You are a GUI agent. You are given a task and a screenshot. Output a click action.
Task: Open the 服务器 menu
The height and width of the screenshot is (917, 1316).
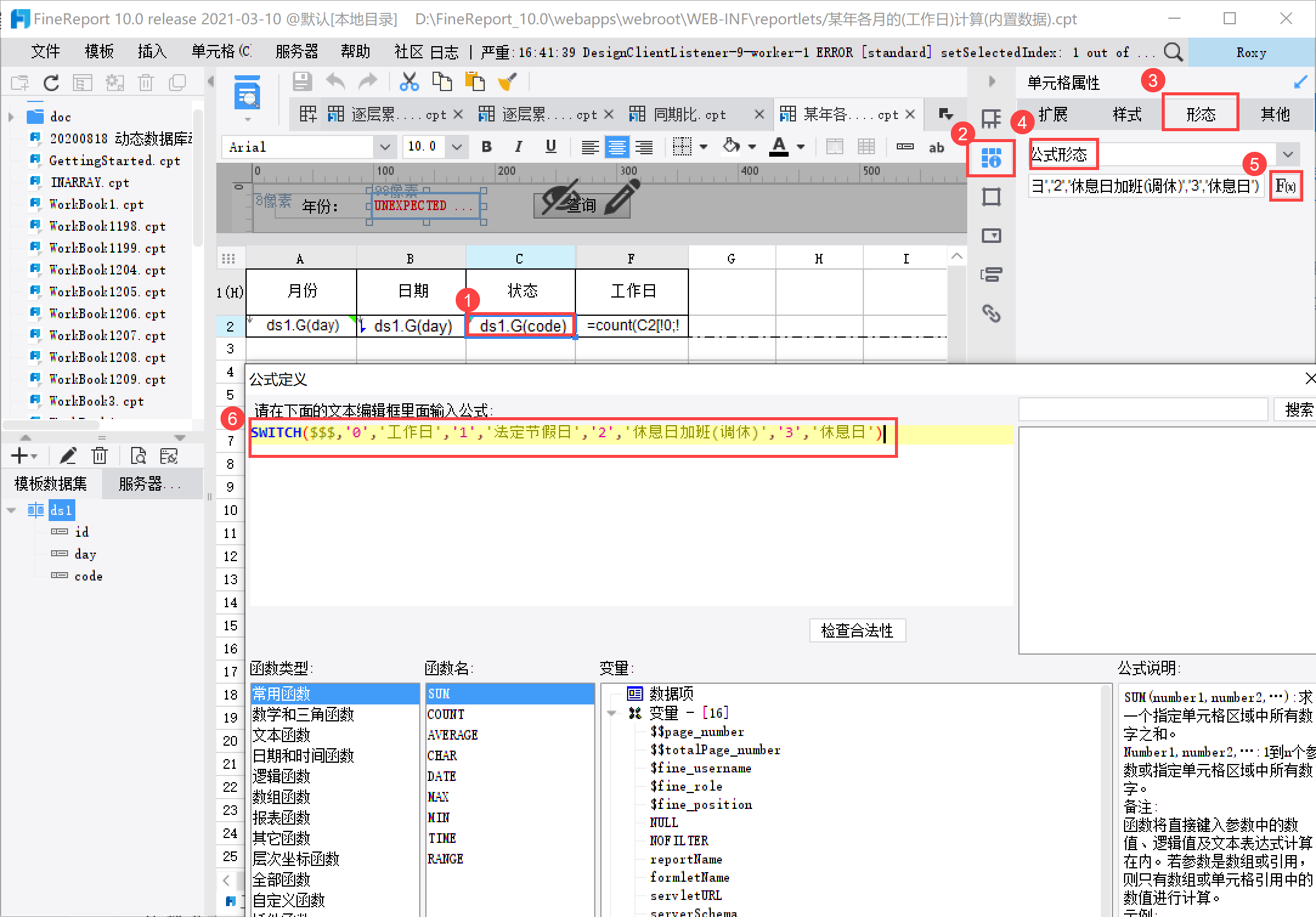pyautogui.click(x=296, y=52)
